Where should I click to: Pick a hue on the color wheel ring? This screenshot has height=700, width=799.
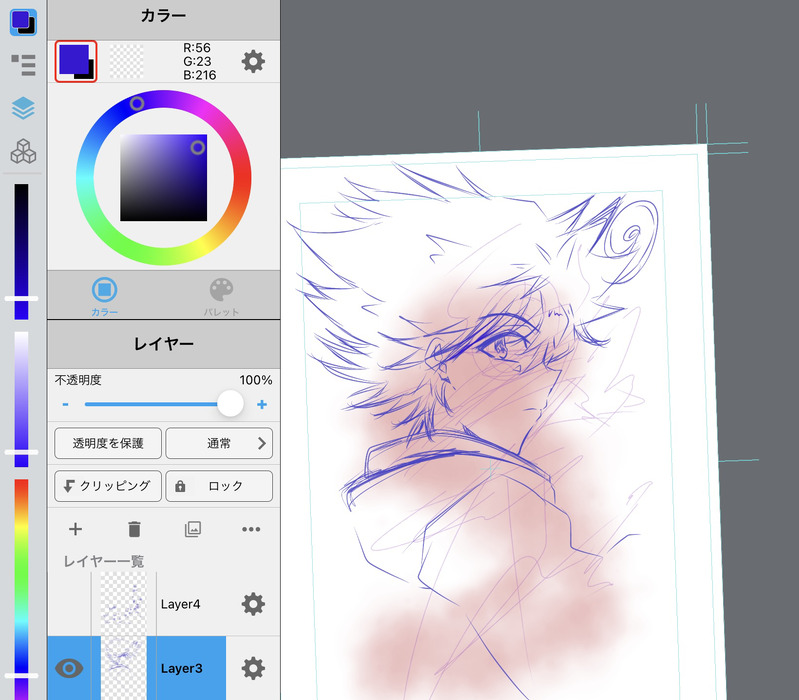click(x=164, y=177)
